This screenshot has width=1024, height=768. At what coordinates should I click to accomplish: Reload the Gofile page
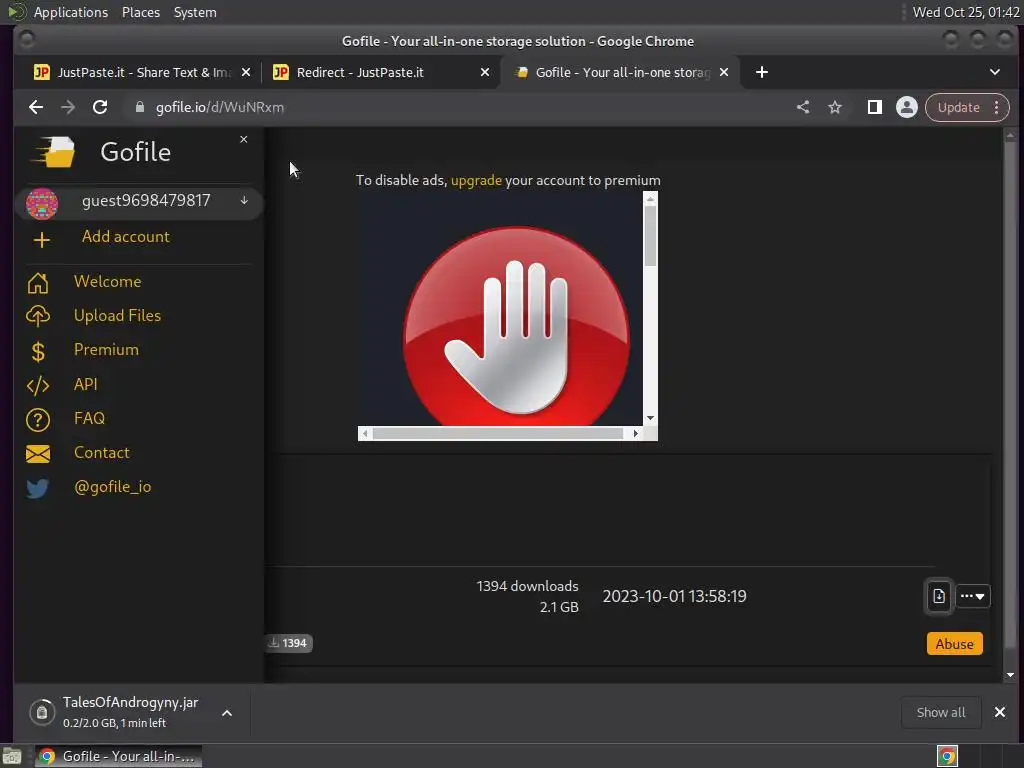(100, 107)
